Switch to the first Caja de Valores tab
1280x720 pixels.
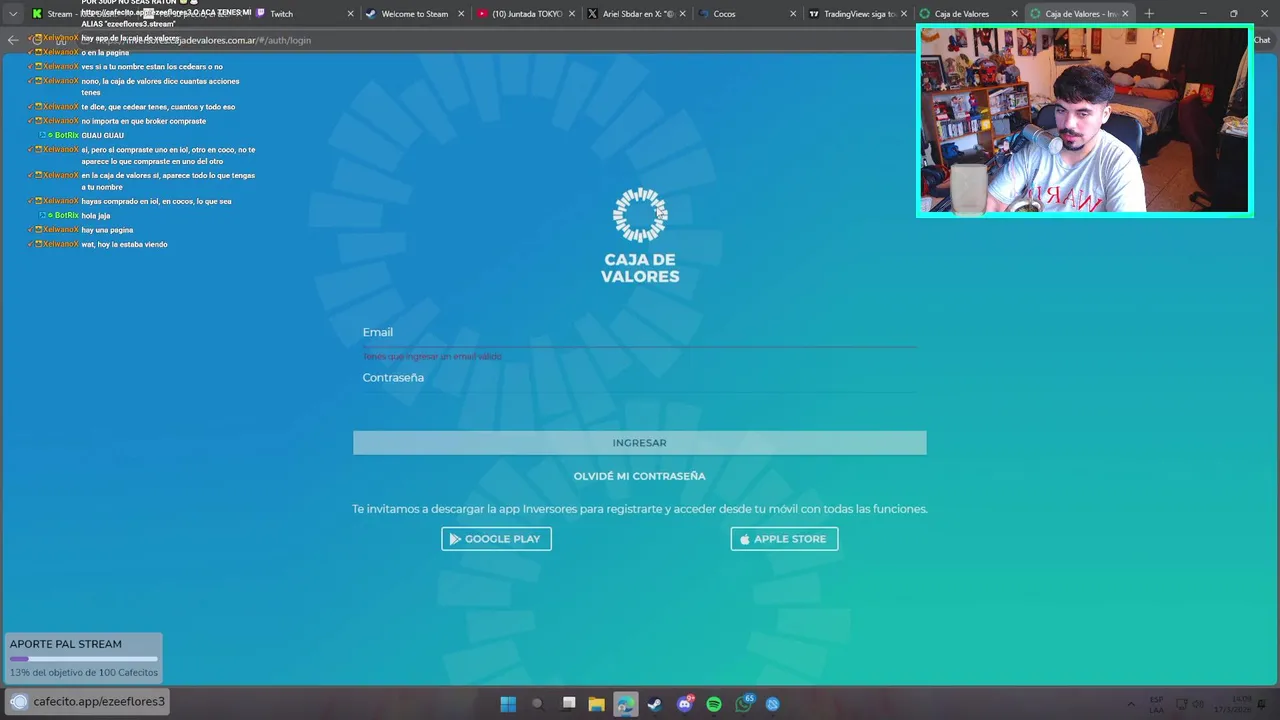point(968,14)
